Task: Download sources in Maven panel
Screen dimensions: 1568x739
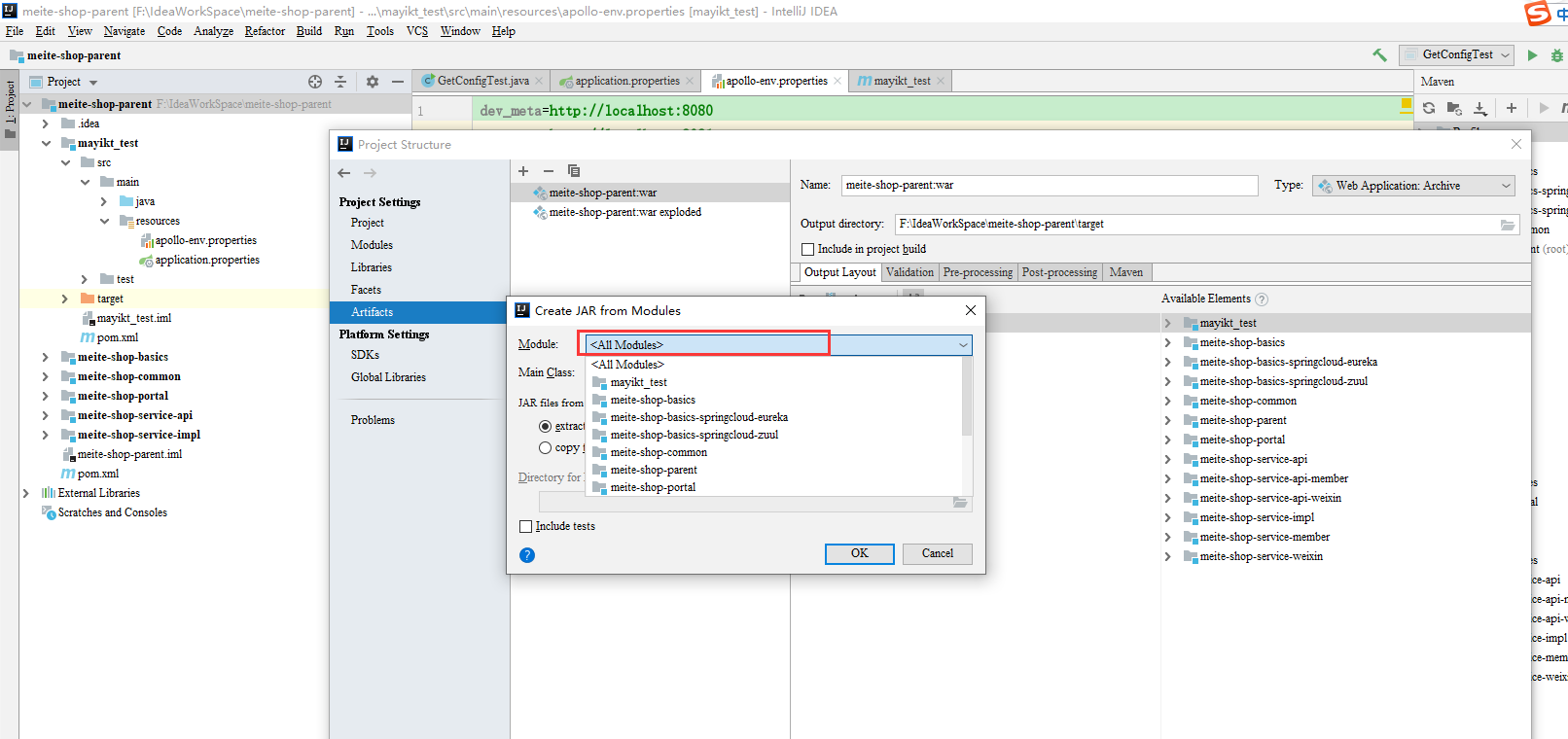Action: click(x=1479, y=108)
